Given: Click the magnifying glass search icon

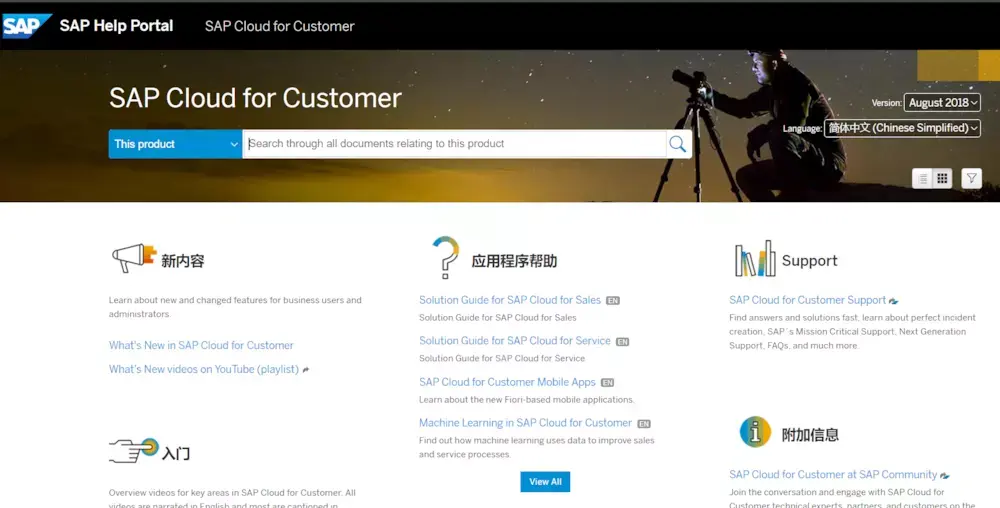Looking at the screenshot, I should (678, 144).
